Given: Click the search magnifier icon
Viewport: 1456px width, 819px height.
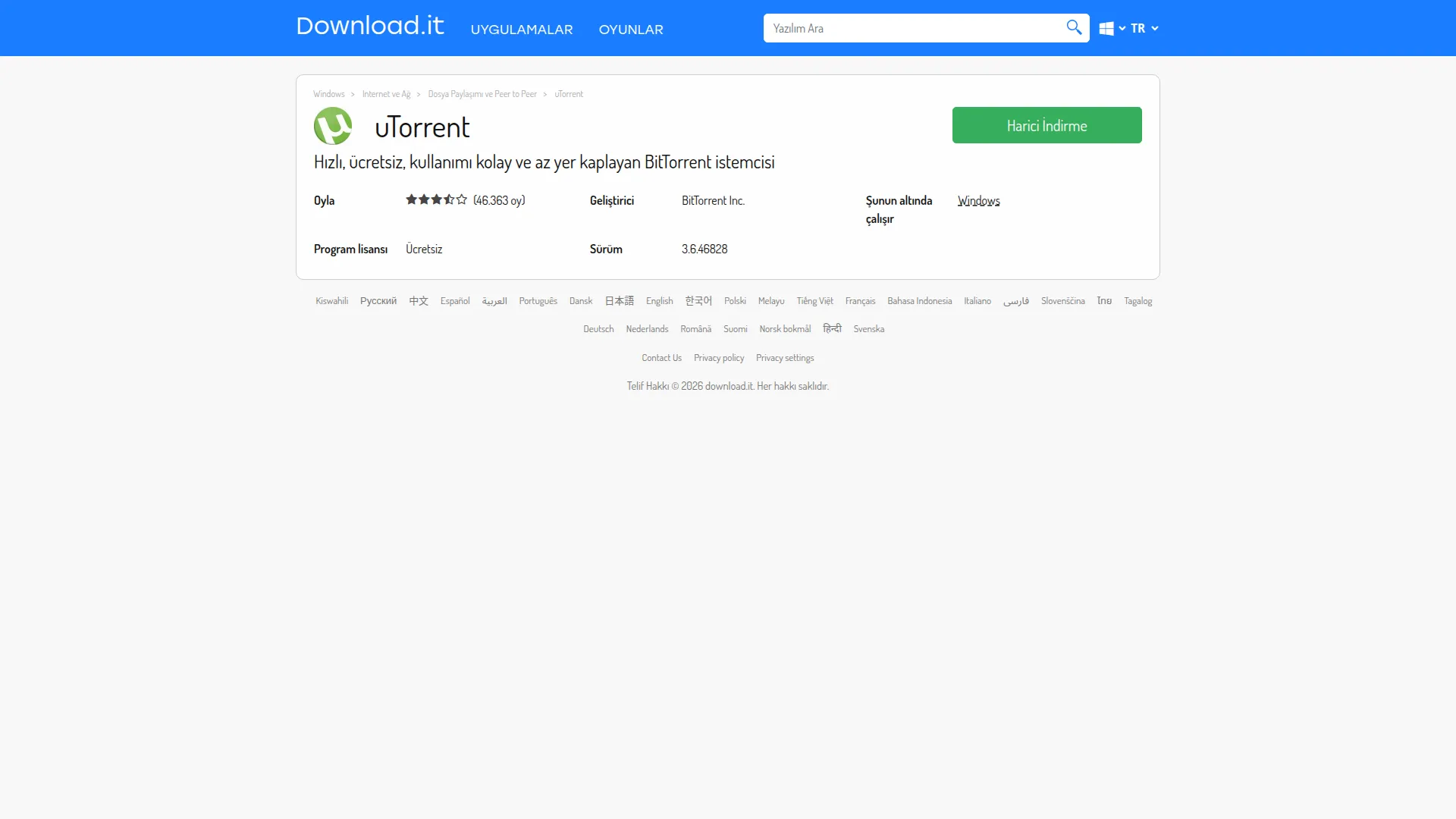Looking at the screenshot, I should tap(1074, 28).
